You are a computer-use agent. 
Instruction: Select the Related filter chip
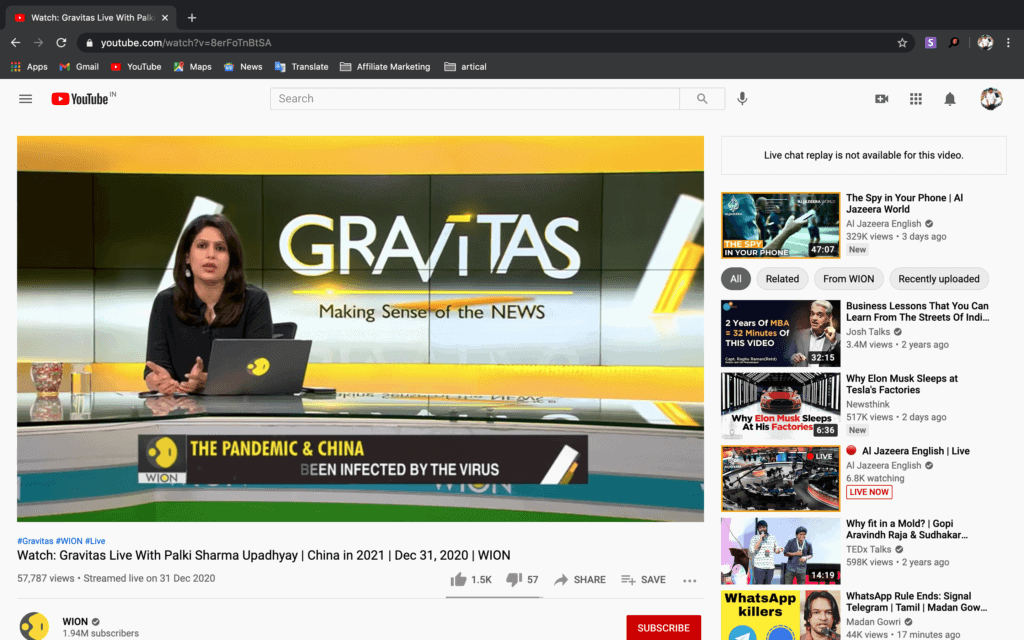point(782,279)
